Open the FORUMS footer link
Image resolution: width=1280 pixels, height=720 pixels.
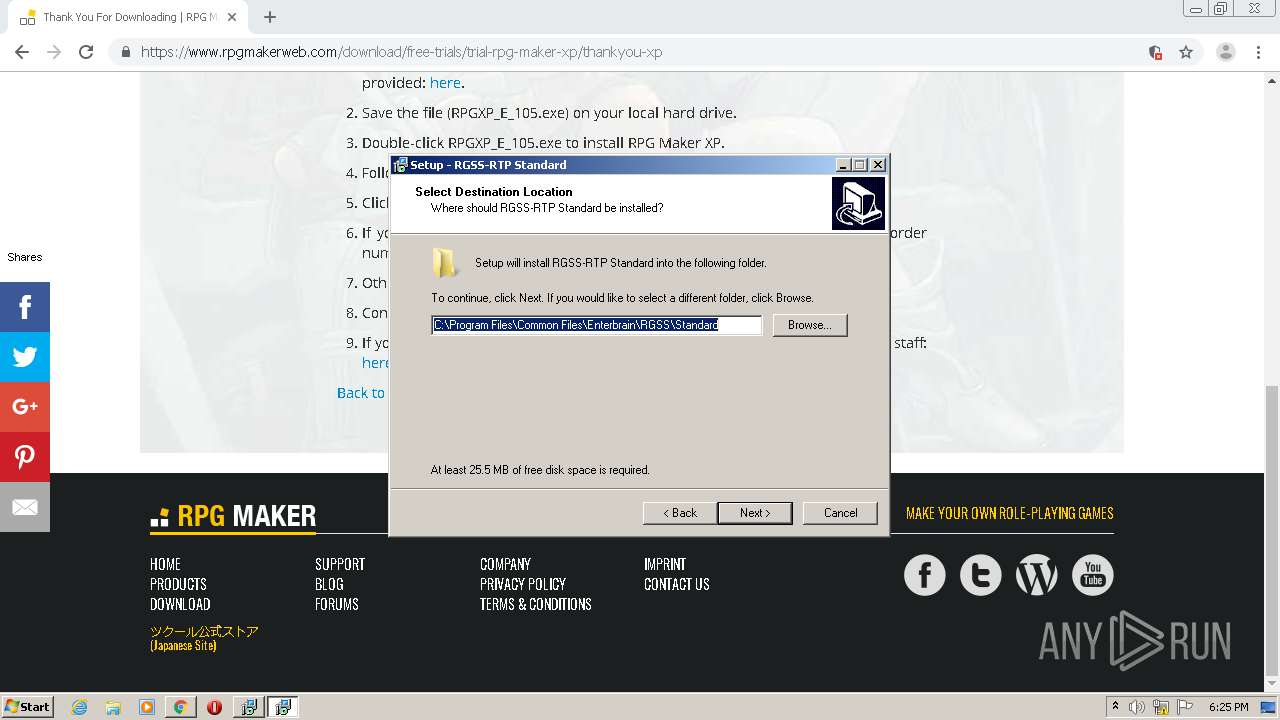pyautogui.click(x=337, y=604)
